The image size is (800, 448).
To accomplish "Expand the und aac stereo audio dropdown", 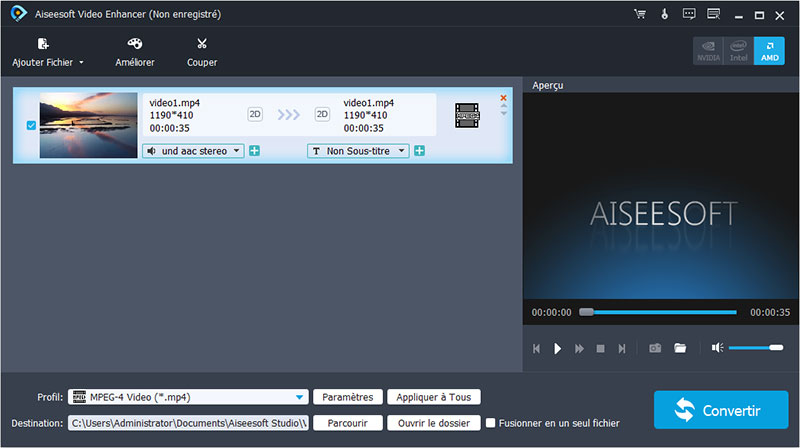I will tap(193, 151).
